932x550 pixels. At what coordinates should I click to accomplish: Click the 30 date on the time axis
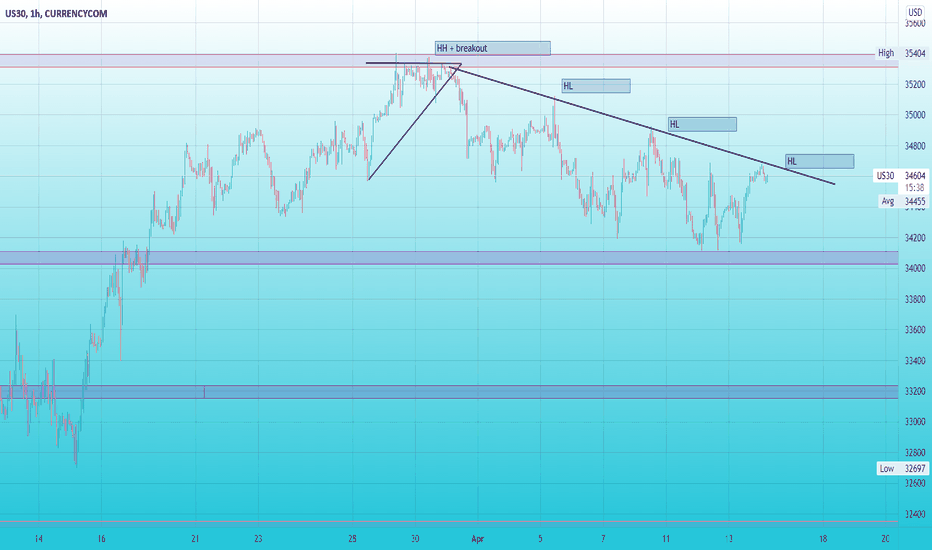pyautogui.click(x=415, y=539)
